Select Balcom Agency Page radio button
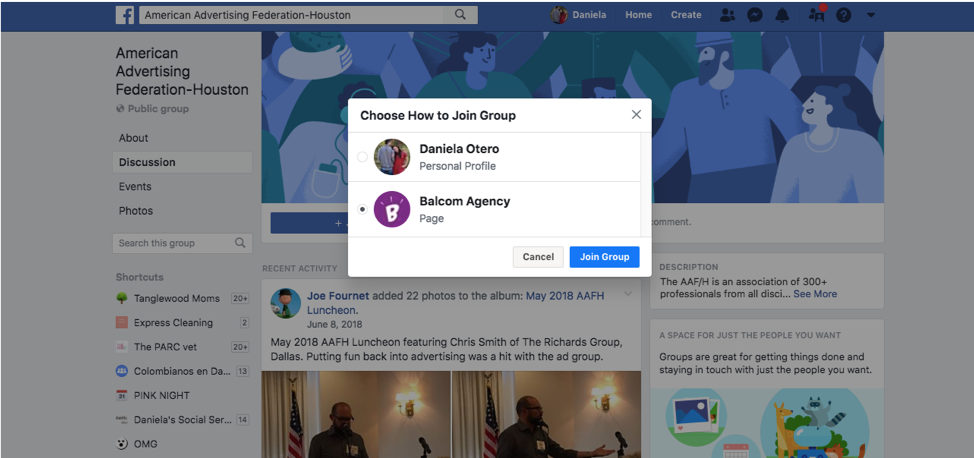 [x=363, y=209]
